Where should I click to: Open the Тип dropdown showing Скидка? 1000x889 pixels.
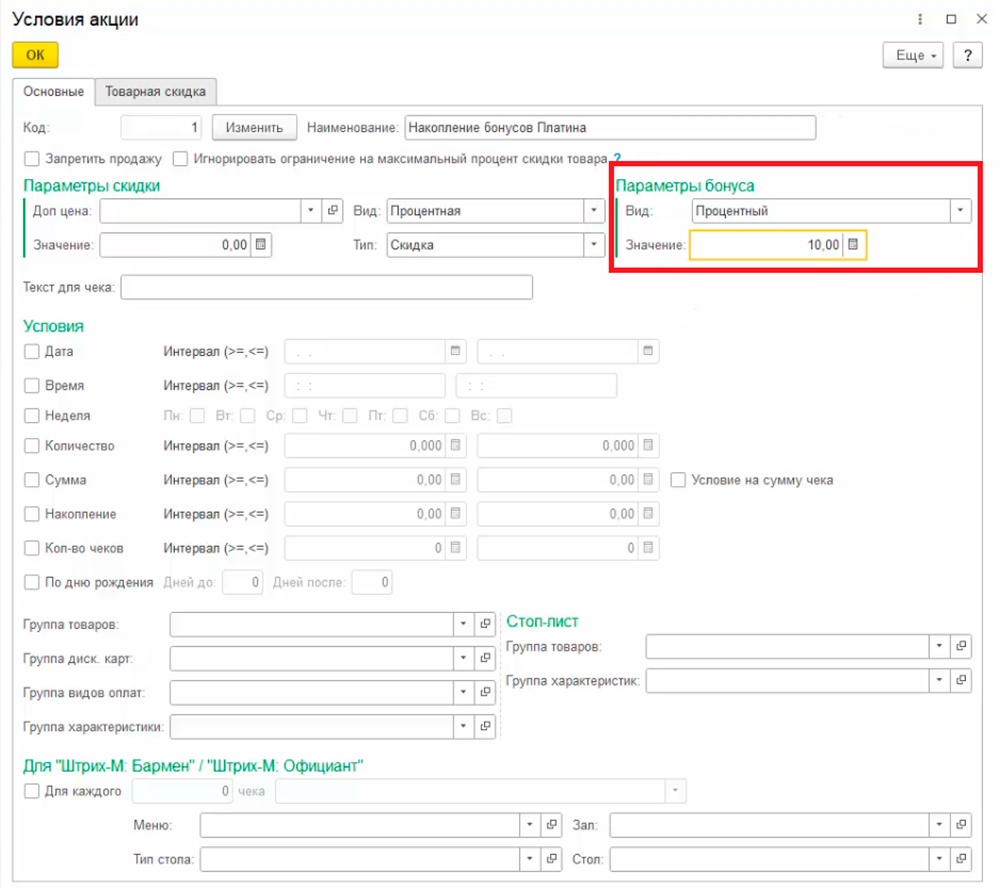click(x=594, y=245)
